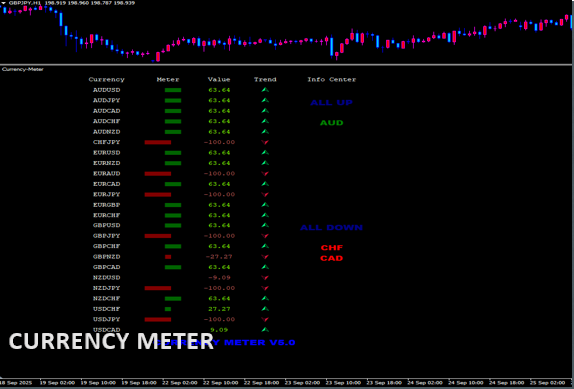The height and width of the screenshot is (389, 574).
Task: Click the -100.00 value in NZDJPY row
Action: (219, 288)
